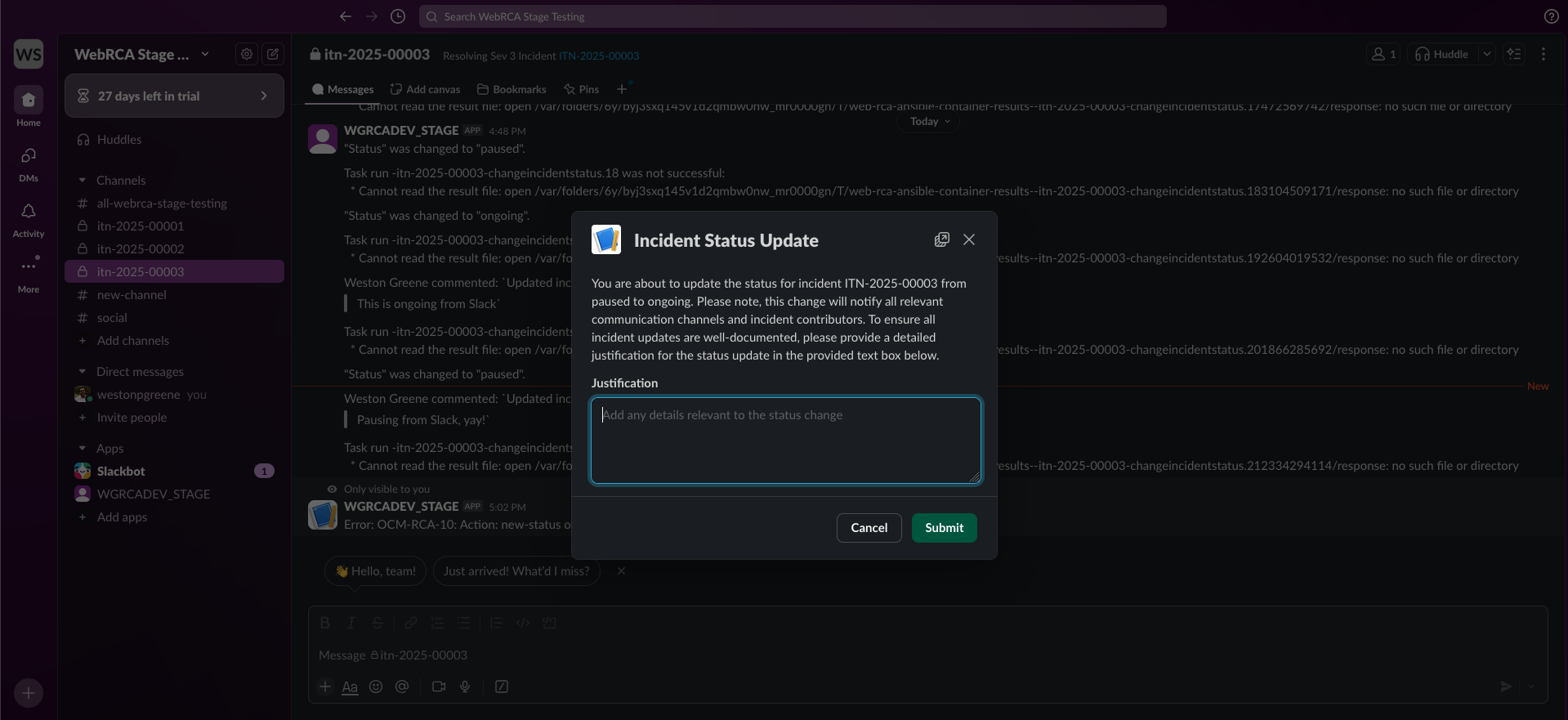Insert a bulleted list in composer
This screenshot has height=720, width=1568.
(x=463, y=623)
